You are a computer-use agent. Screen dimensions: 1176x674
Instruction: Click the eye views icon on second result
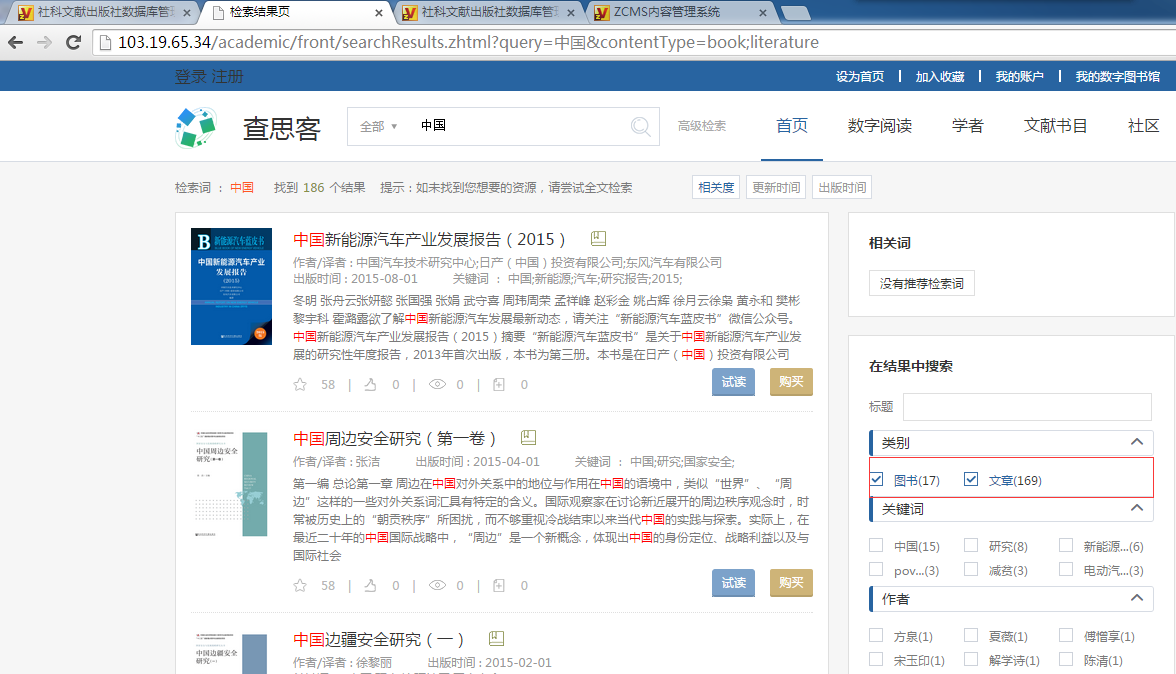(x=437, y=585)
